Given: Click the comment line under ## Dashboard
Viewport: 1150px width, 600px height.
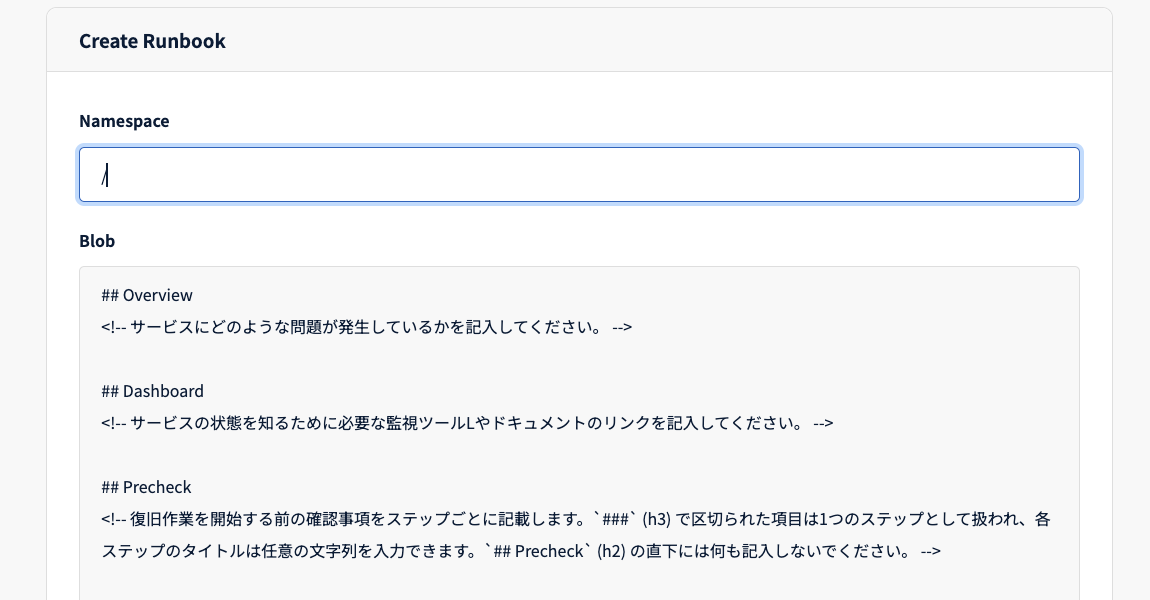Looking at the screenshot, I should click(467, 423).
